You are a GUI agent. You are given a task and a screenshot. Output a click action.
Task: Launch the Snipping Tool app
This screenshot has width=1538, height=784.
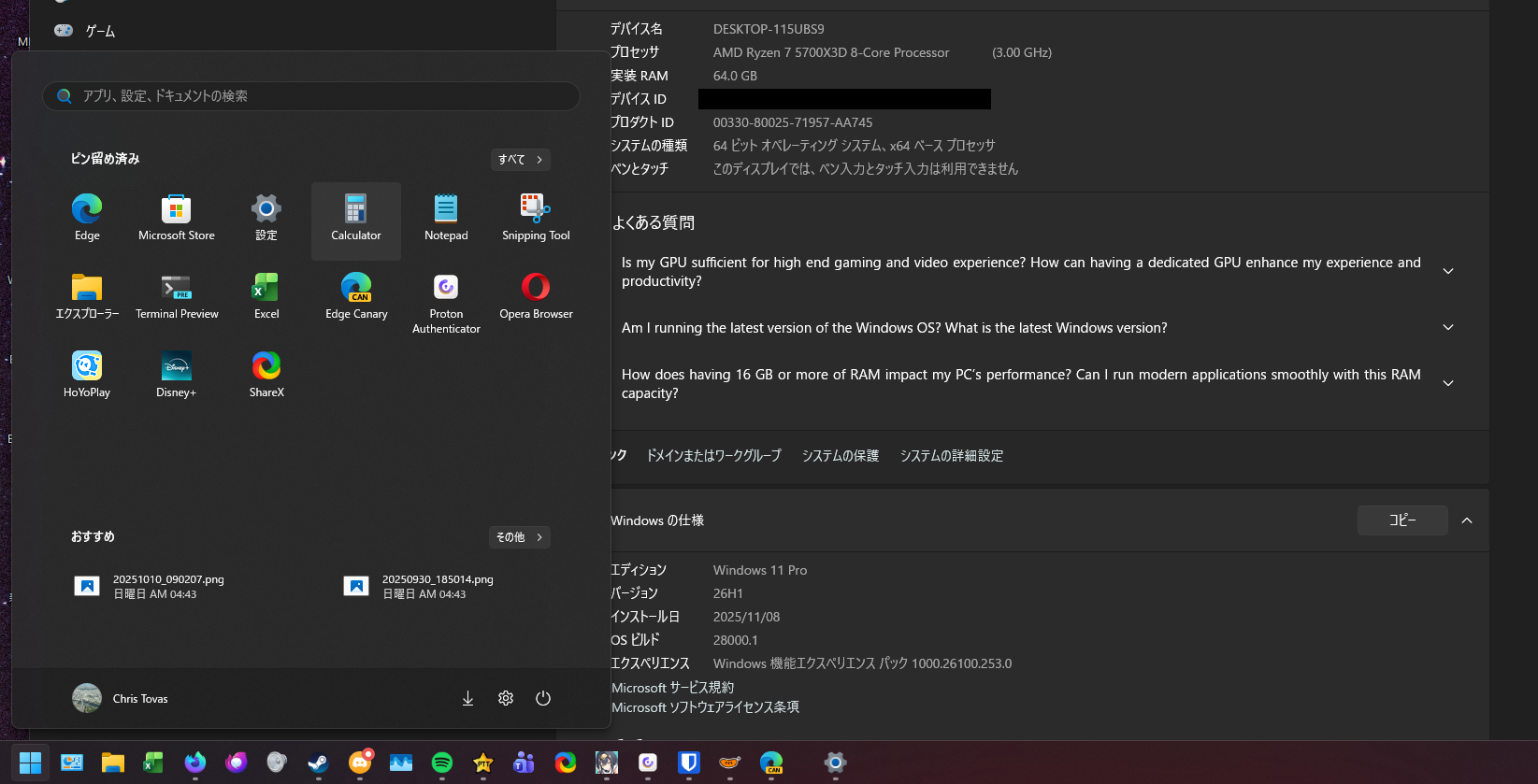536,219
